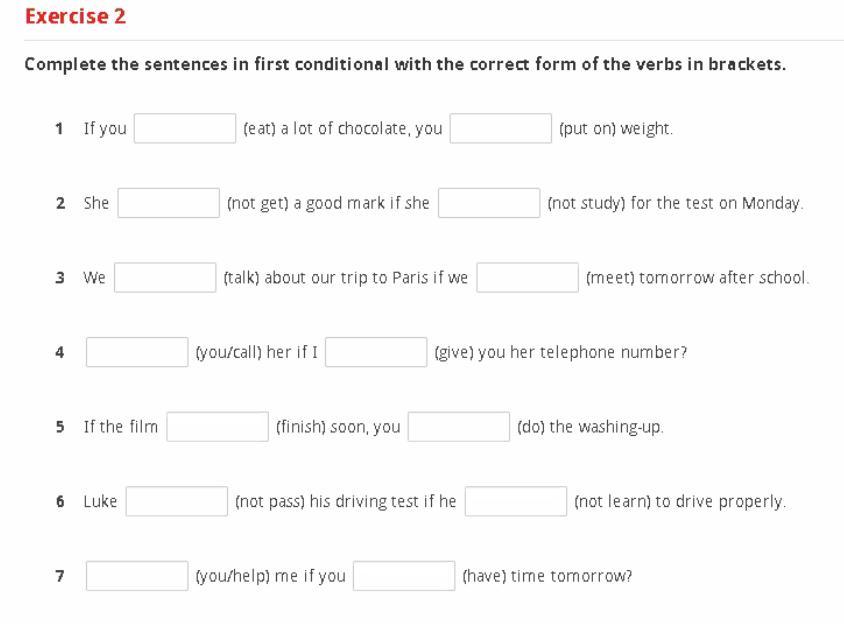The image size is (844, 624).
Task: Click the "(not pass)" input box
Action: pyautogui.click(x=177, y=502)
